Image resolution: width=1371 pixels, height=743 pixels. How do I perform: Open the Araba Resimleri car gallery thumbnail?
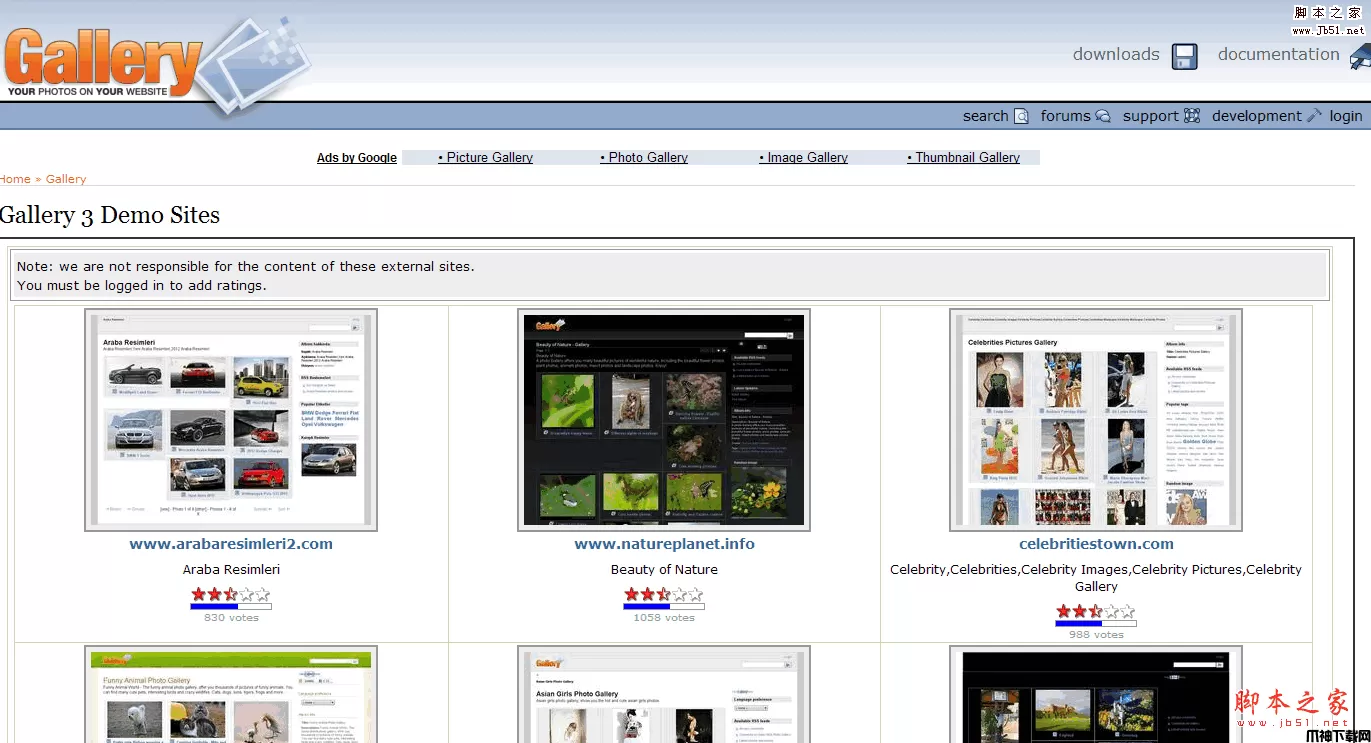pos(231,419)
